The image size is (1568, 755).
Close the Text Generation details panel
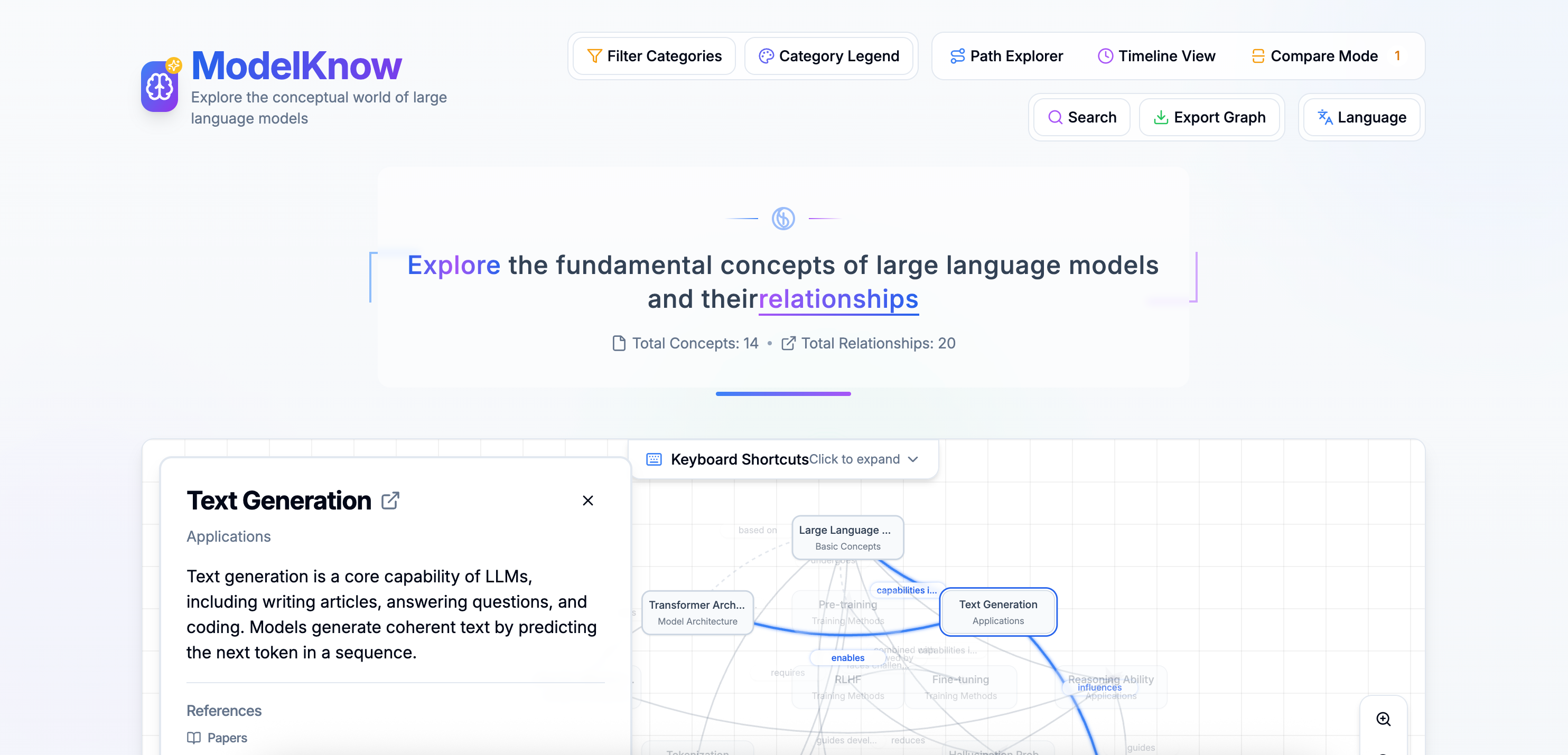point(587,501)
